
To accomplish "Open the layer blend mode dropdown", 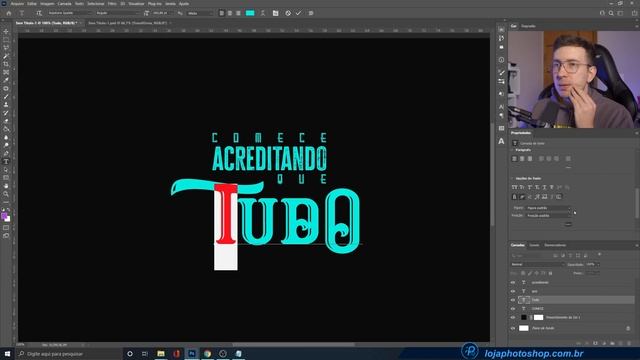I will click(537, 264).
